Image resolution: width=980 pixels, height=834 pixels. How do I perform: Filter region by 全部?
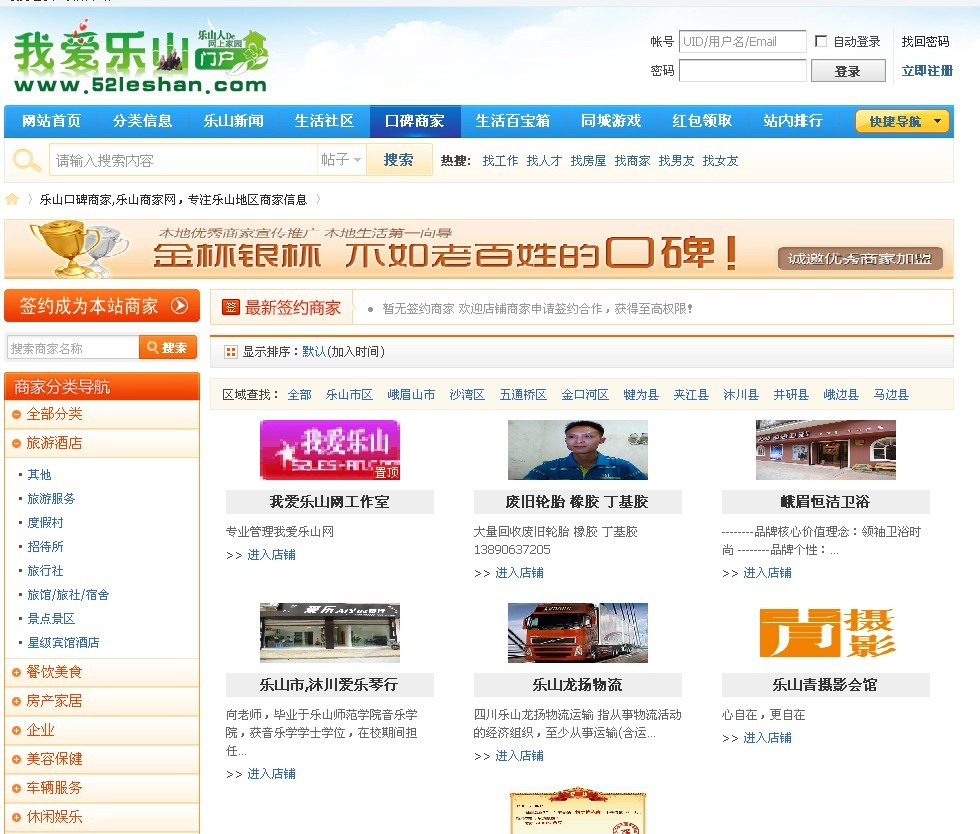[299, 394]
